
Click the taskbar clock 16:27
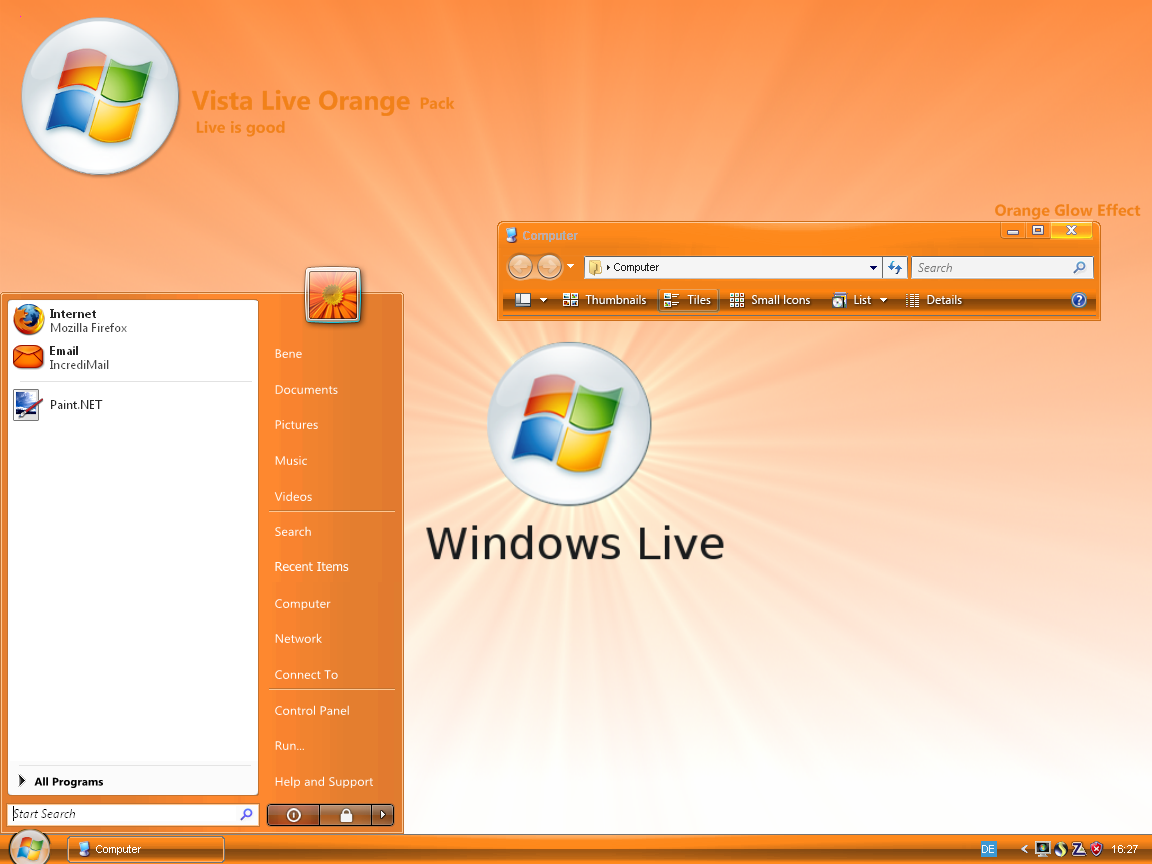[x=1125, y=849]
